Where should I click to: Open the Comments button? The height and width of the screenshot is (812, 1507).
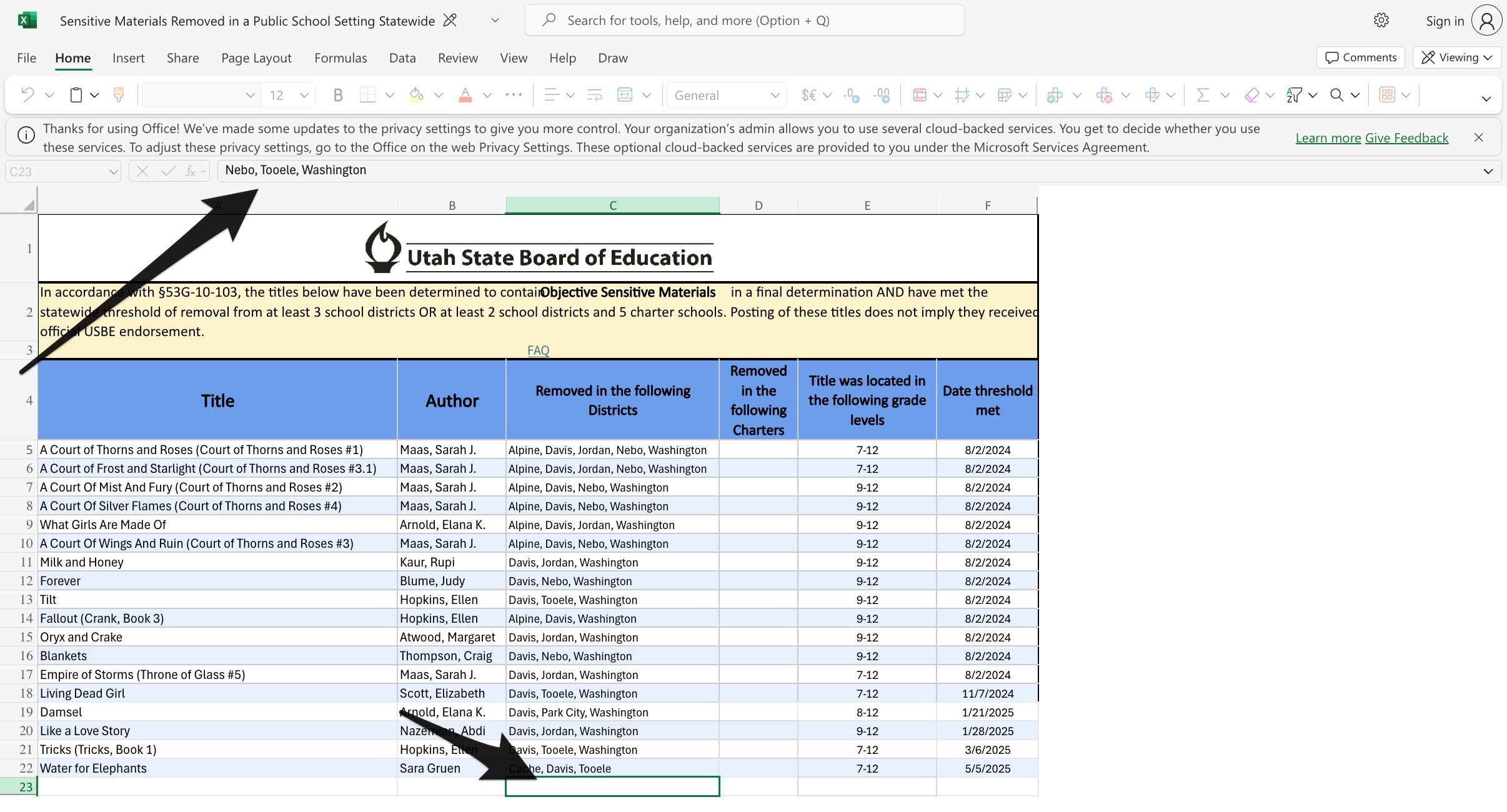point(1361,57)
